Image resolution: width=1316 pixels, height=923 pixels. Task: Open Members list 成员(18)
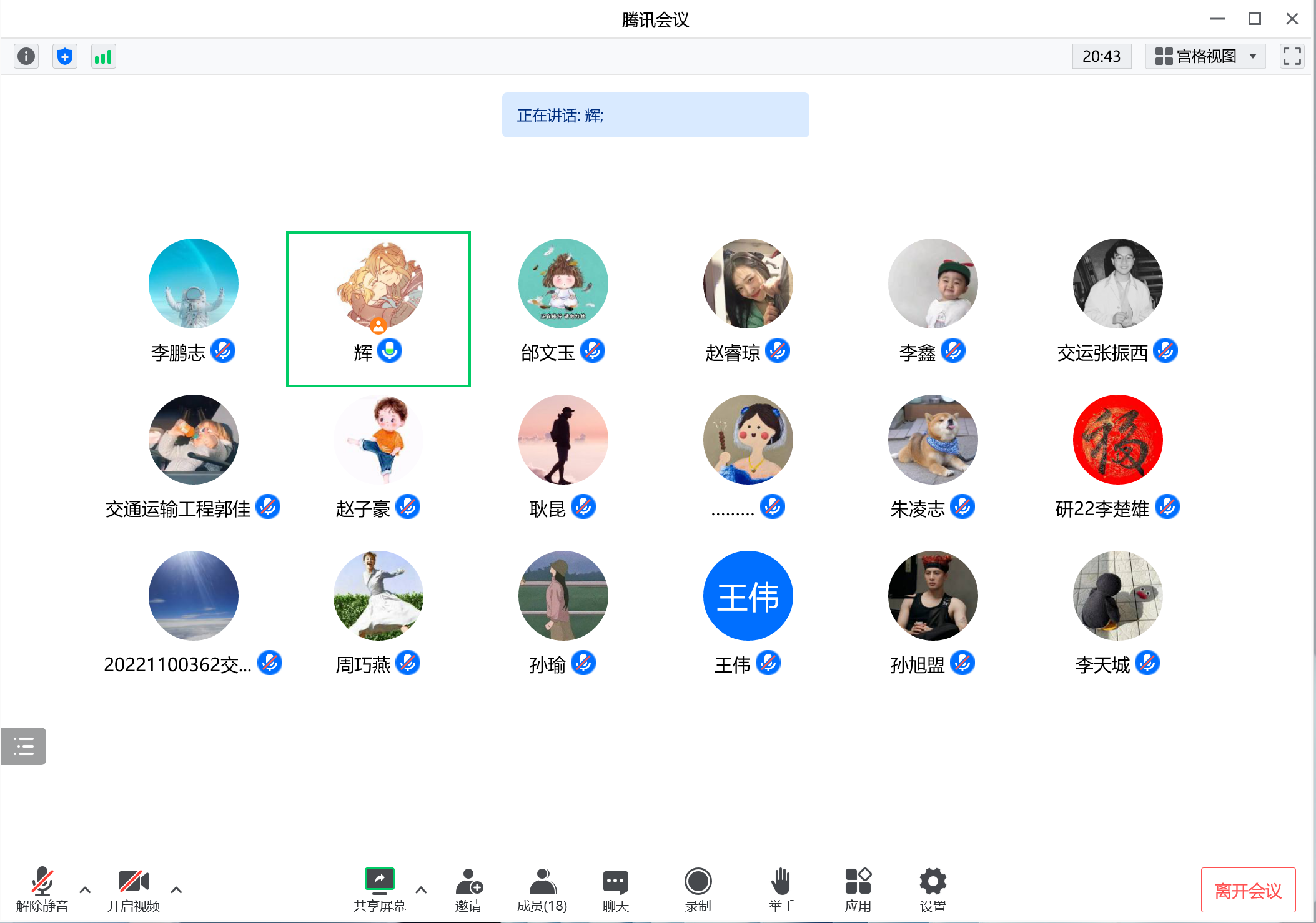[x=542, y=889]
